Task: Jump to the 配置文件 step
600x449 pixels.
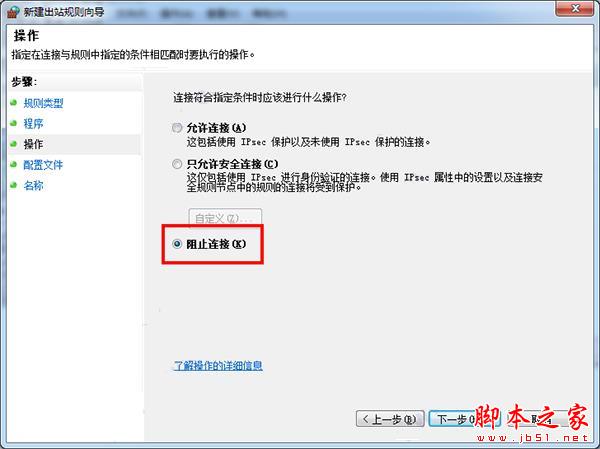Action: click(43, 165)
